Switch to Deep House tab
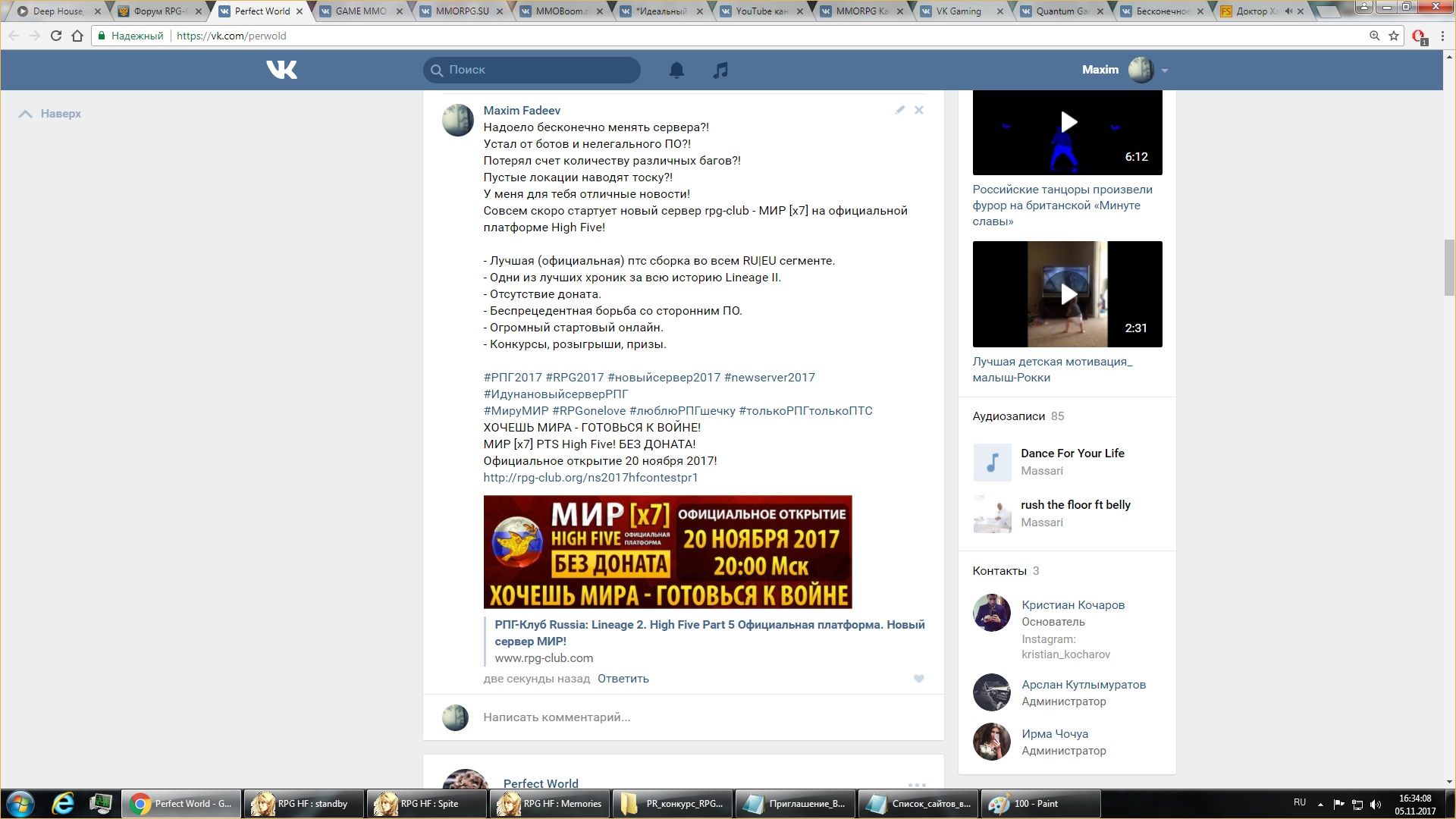 (58, 11)
